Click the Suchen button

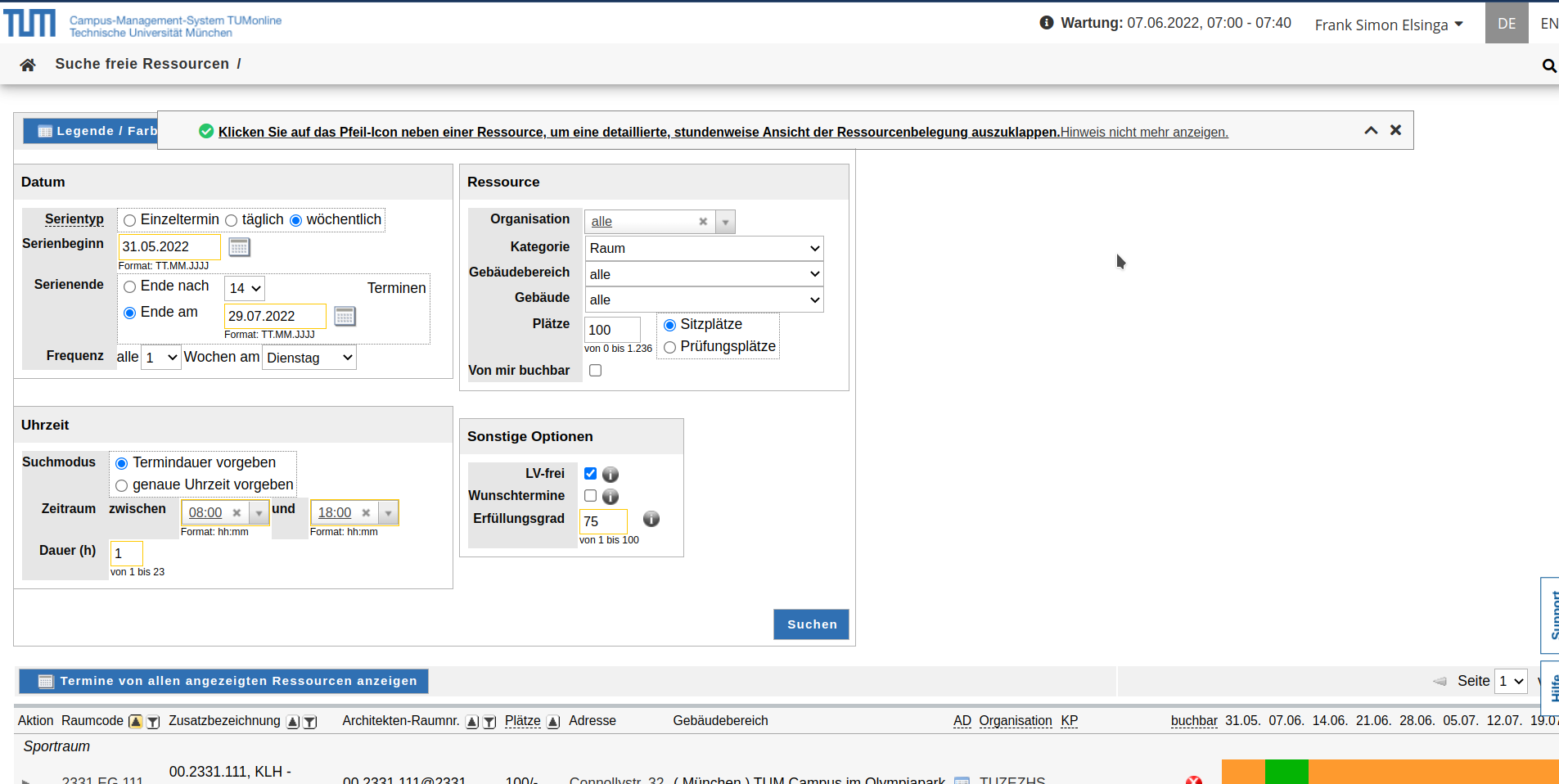click(x=811, y=624)
